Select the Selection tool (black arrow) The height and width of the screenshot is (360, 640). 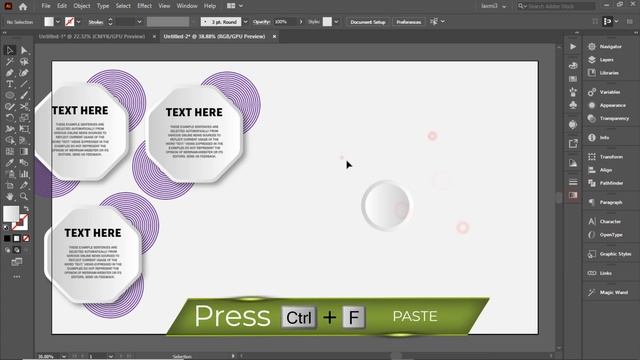[10, 50]
